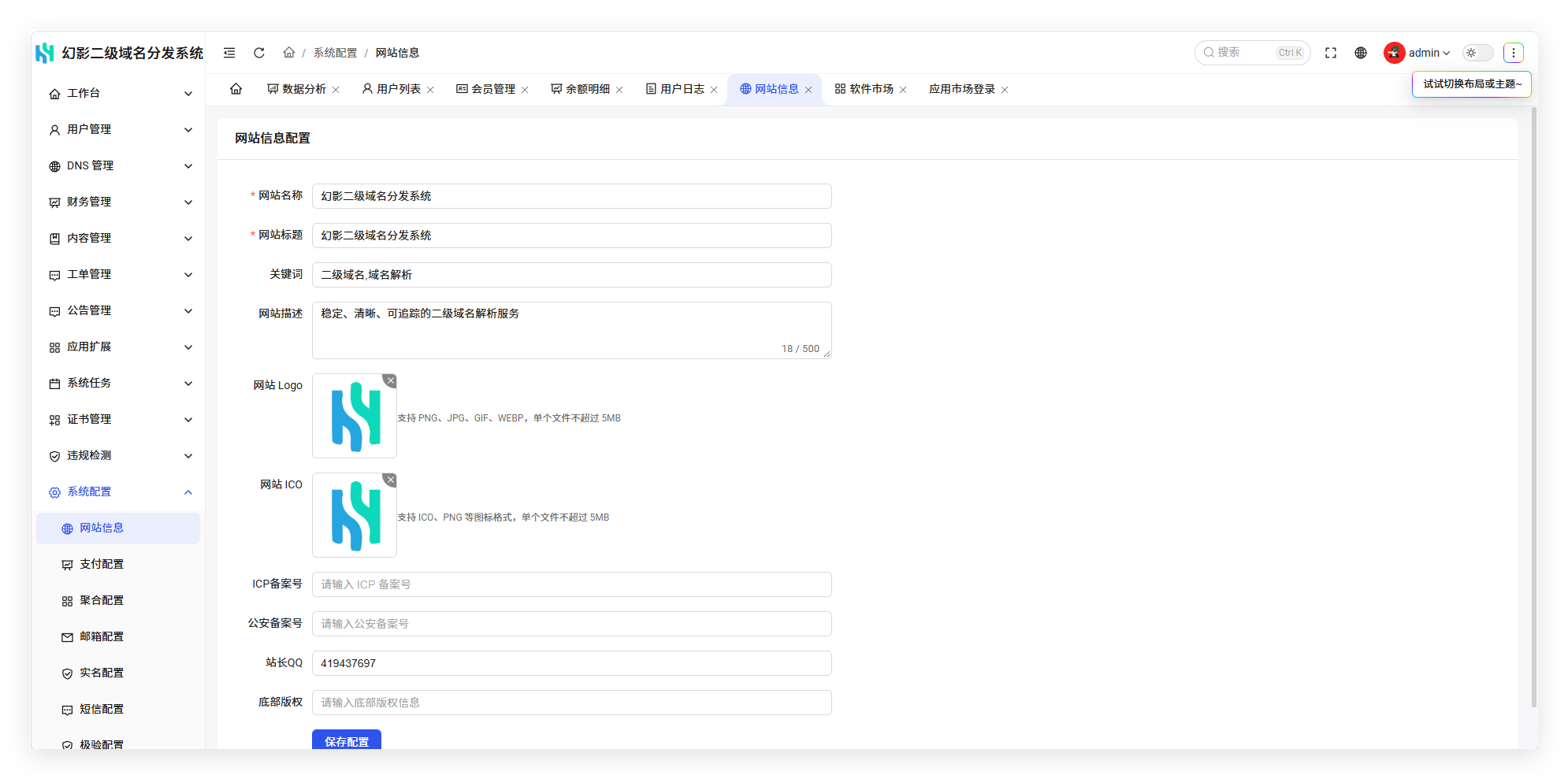
Task: Click the 底部版权 input field
Action: (x=572, y=703)
